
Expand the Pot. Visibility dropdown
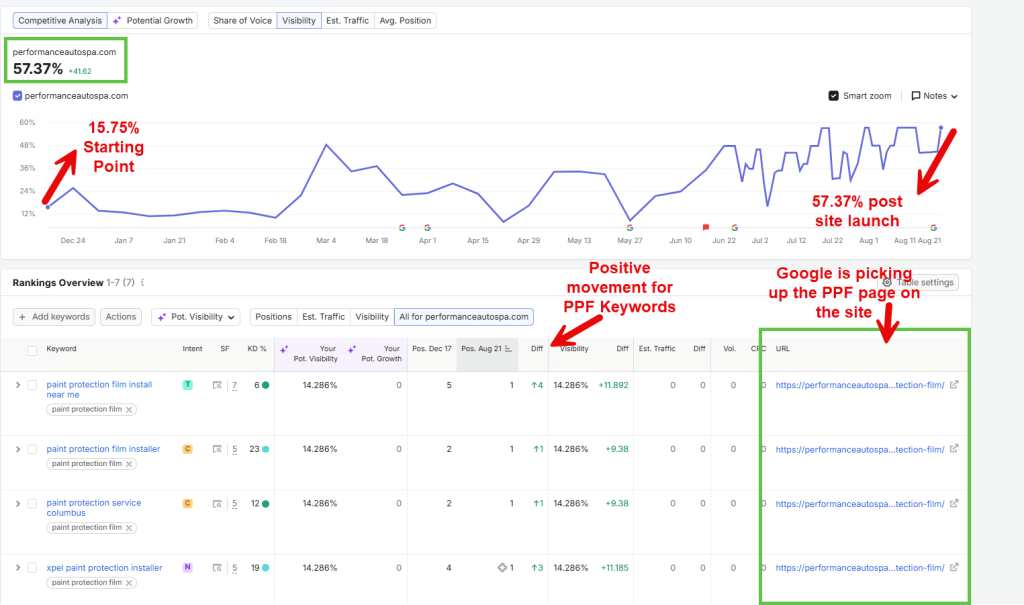tap(196, 317)
